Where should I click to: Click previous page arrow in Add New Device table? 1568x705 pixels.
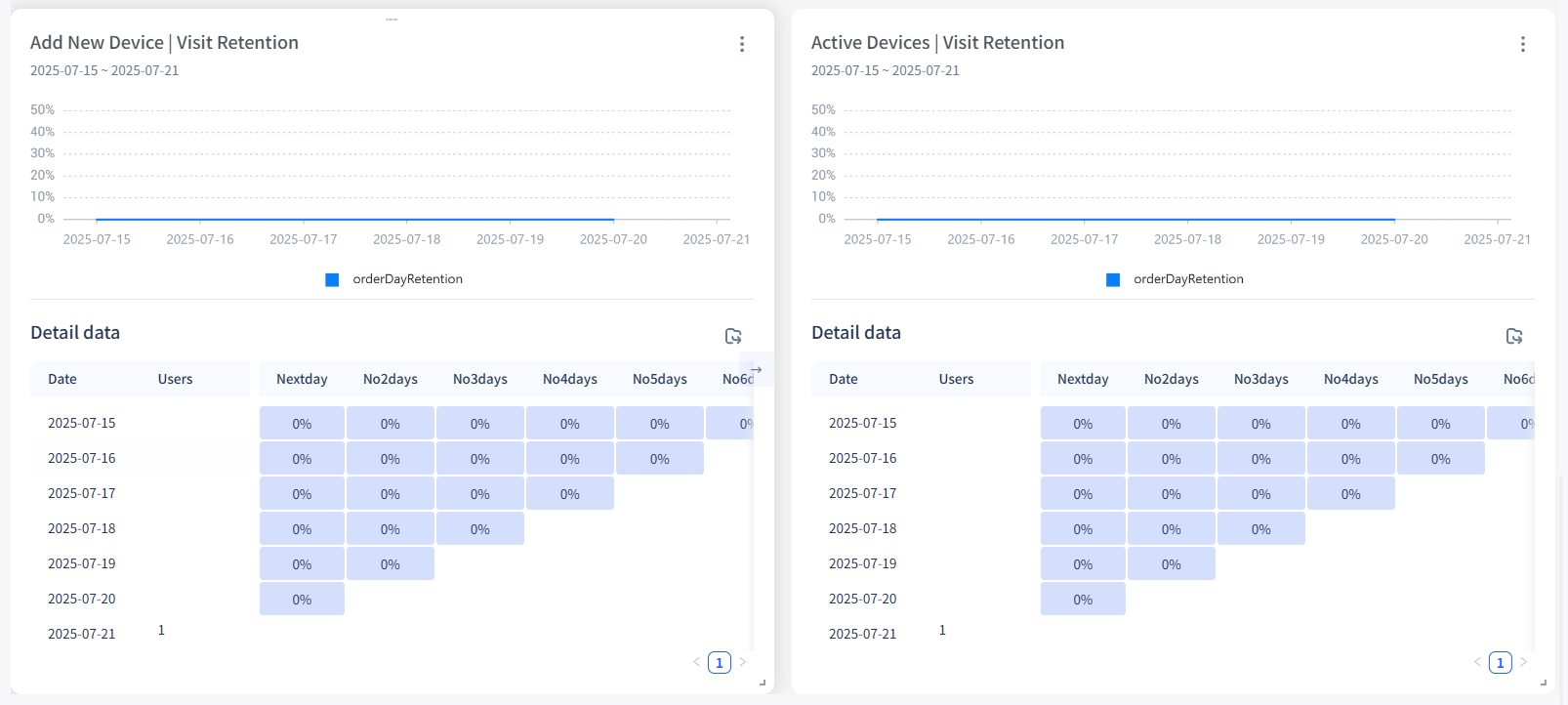(696, 662)
